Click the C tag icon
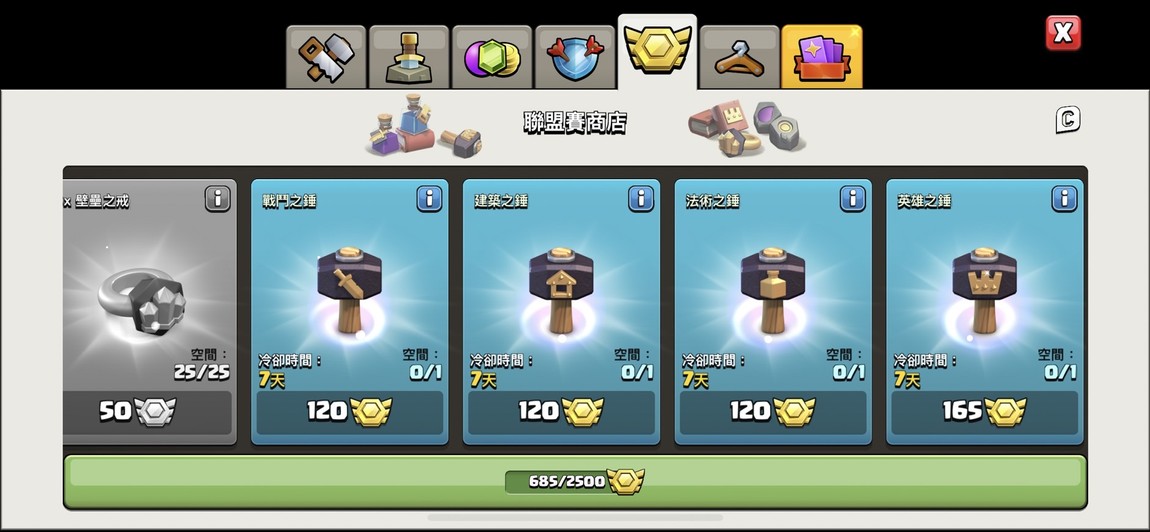Screen dimensions: 1150x532 (1068, 120)
